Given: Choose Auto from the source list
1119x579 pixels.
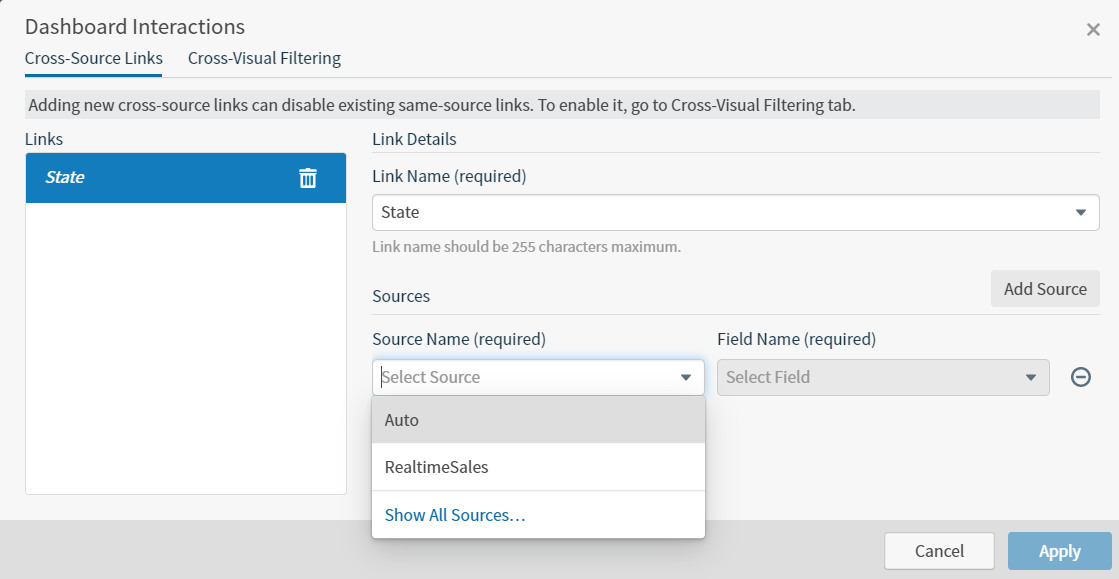Looking at the screenshot, I should 538,420.
